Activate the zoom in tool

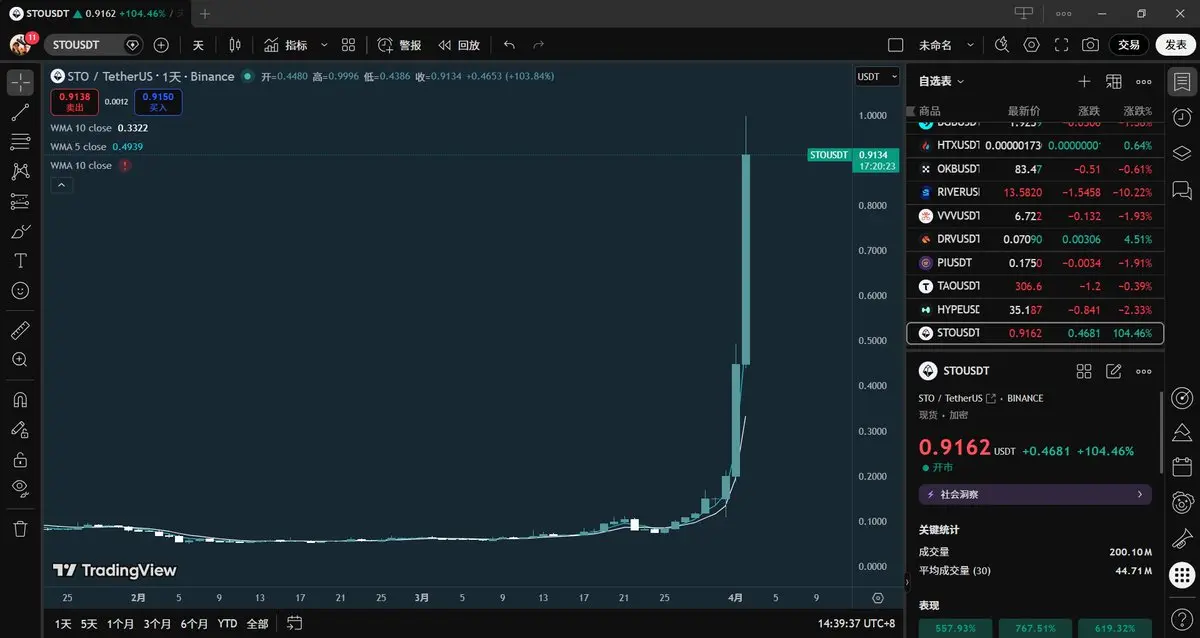20,359
